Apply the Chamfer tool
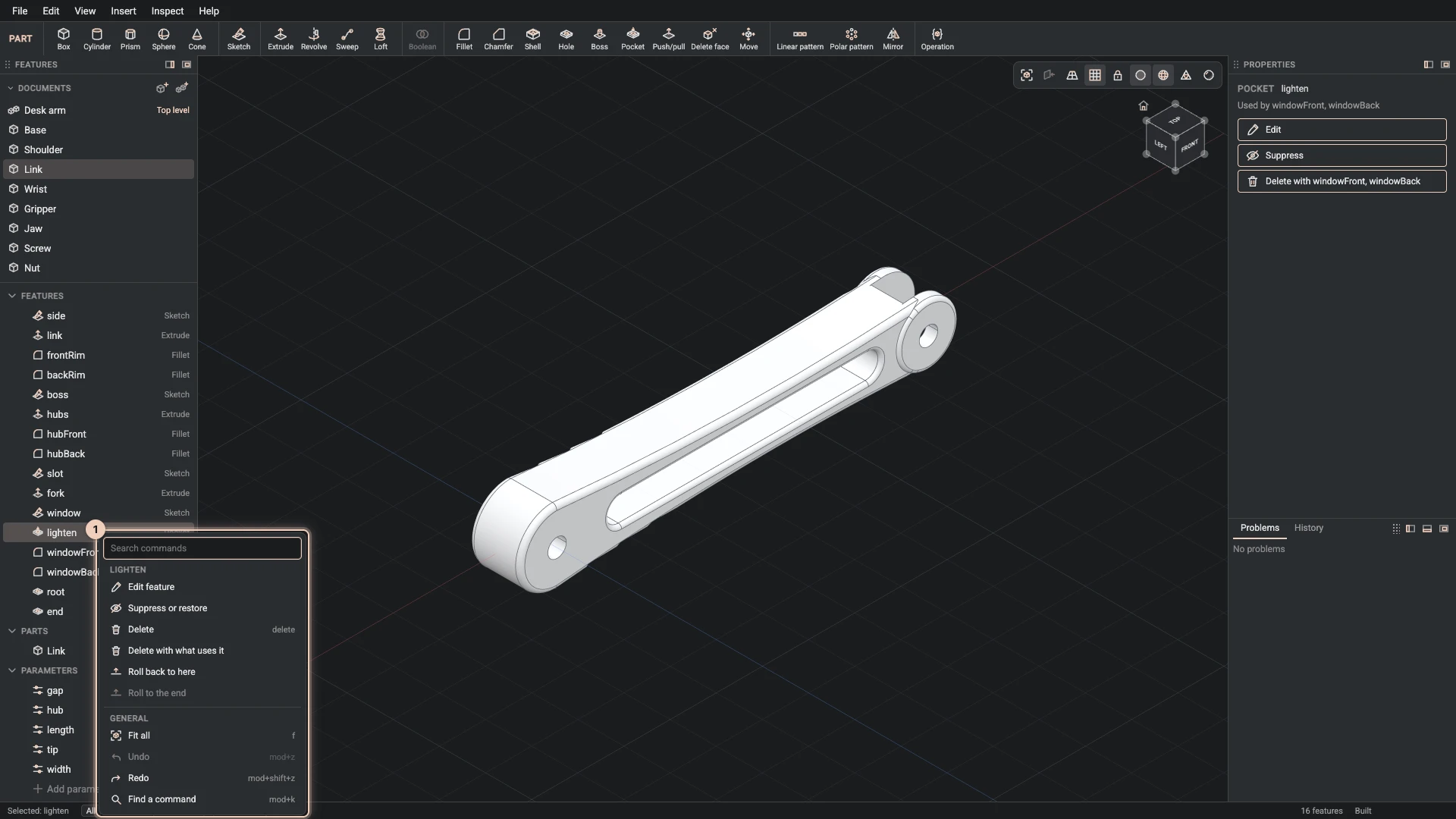Image resolution: width=1456 pixels, height=819 pixels. [x=498, y=39]
